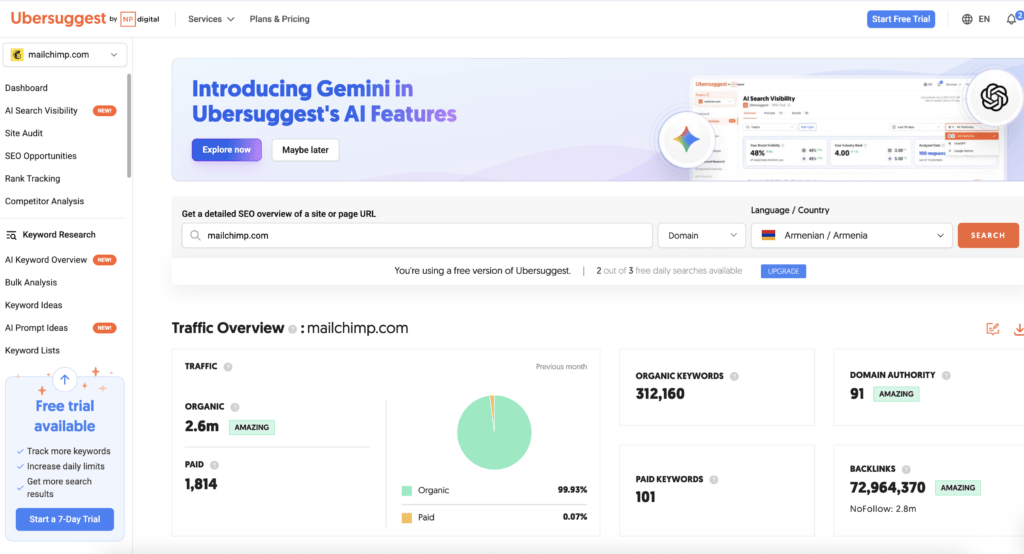Open Rank Tracking in sidebar
This screenshot has width=1024, height=554.
33,178
